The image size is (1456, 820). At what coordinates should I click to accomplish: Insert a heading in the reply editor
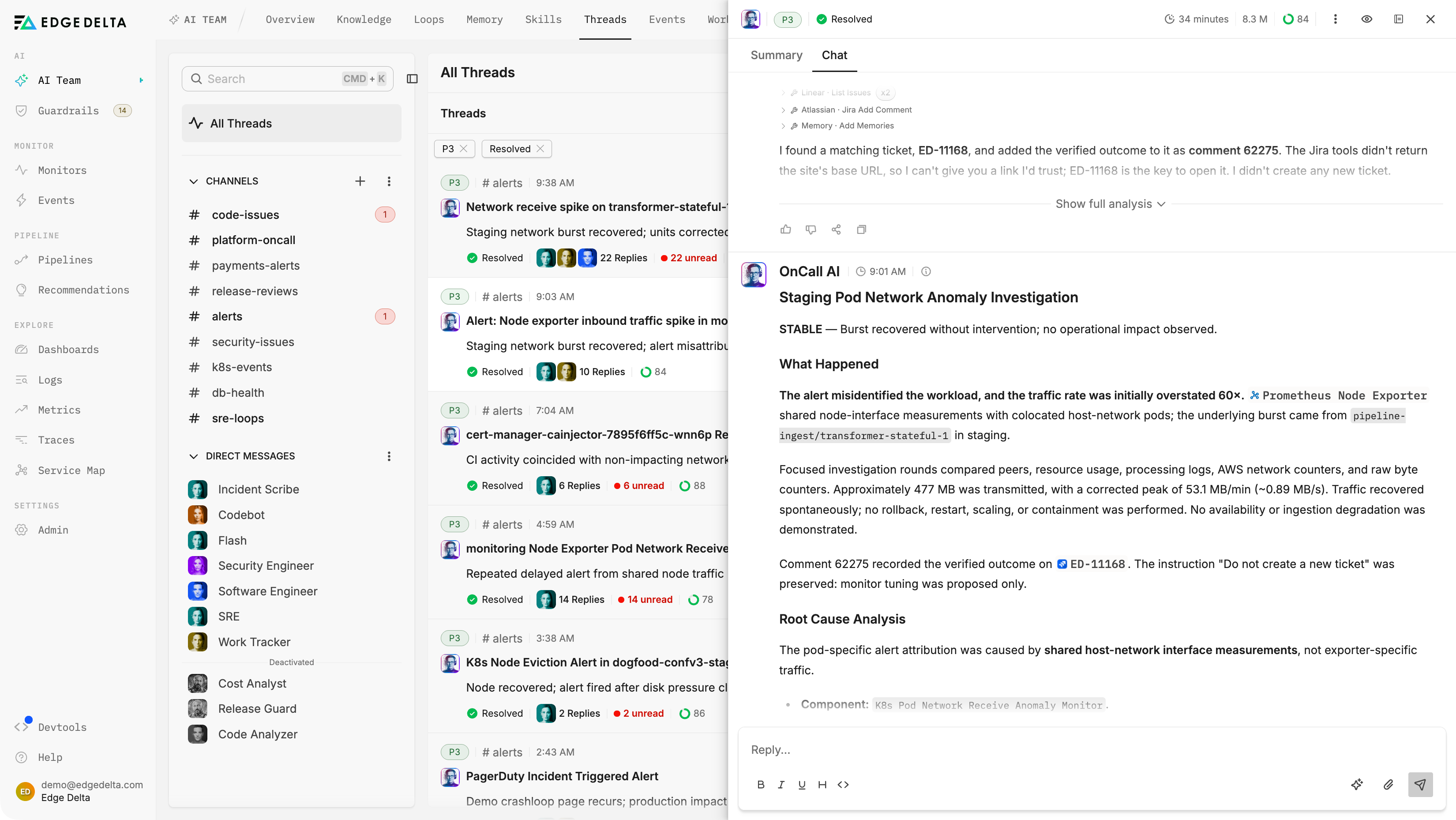coord(822,784)
